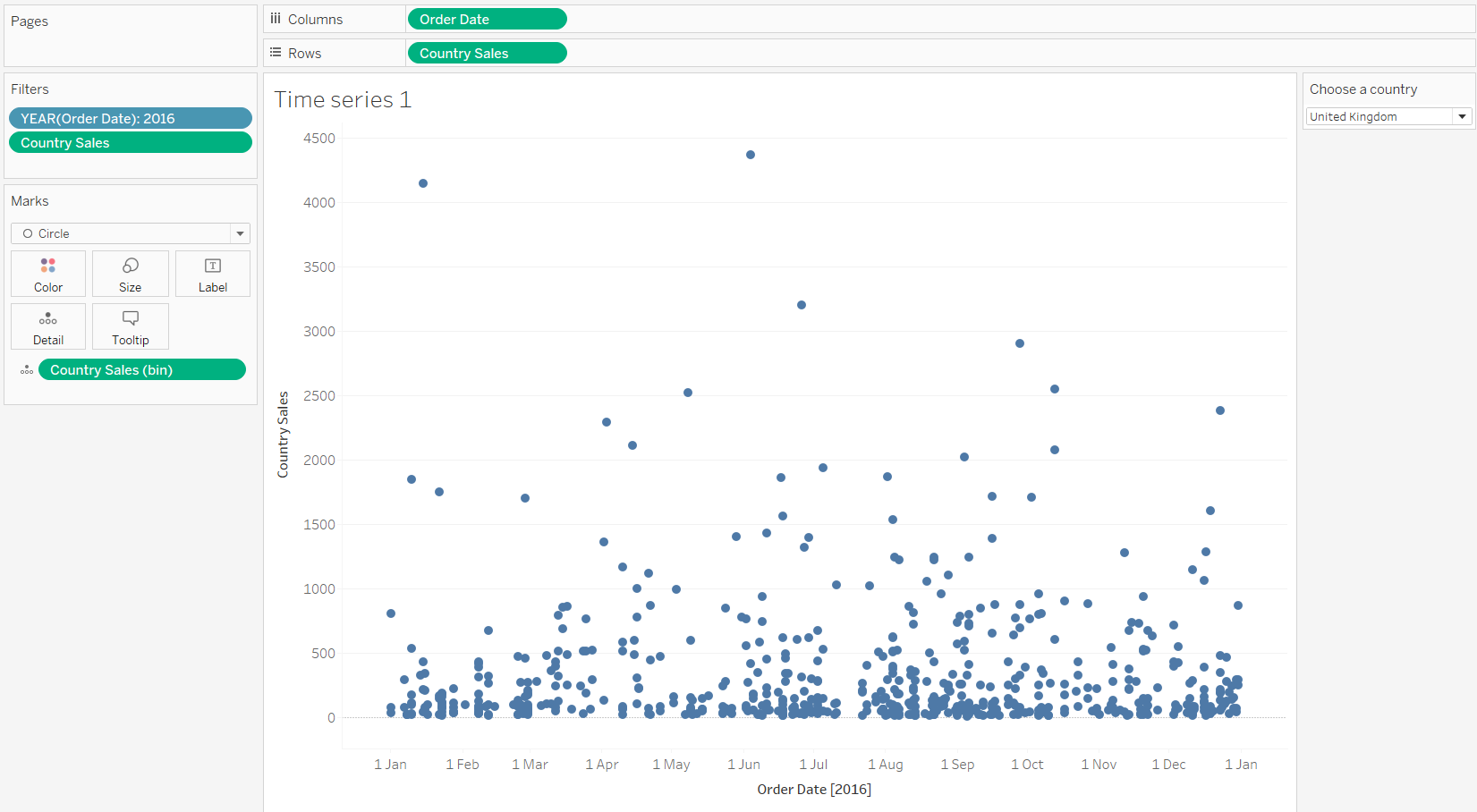Click the Columns shelf icon
This screenshot has height=812, width=1477.
[x=276, y=19]
